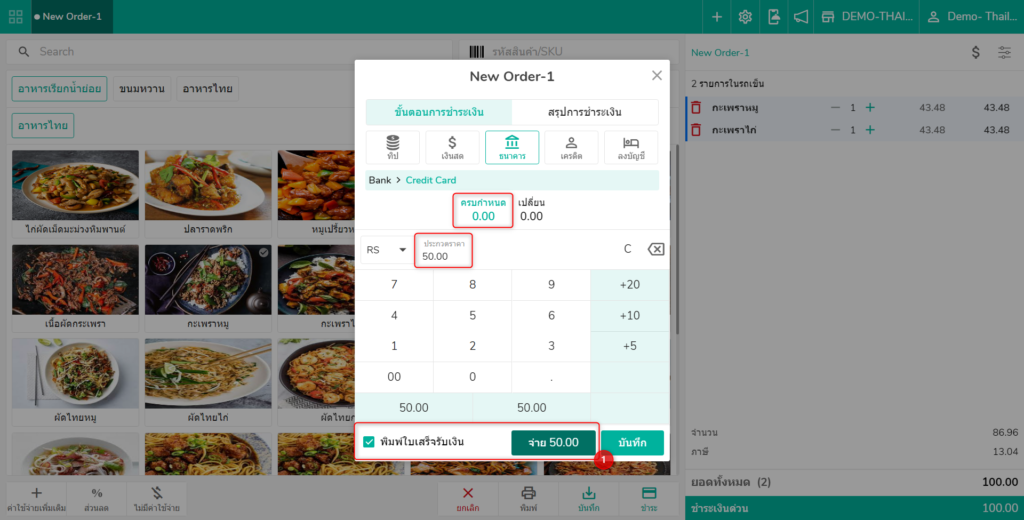
Task: Switch to สรุปการชำระเงิน tab
Action: pos(584,112)
